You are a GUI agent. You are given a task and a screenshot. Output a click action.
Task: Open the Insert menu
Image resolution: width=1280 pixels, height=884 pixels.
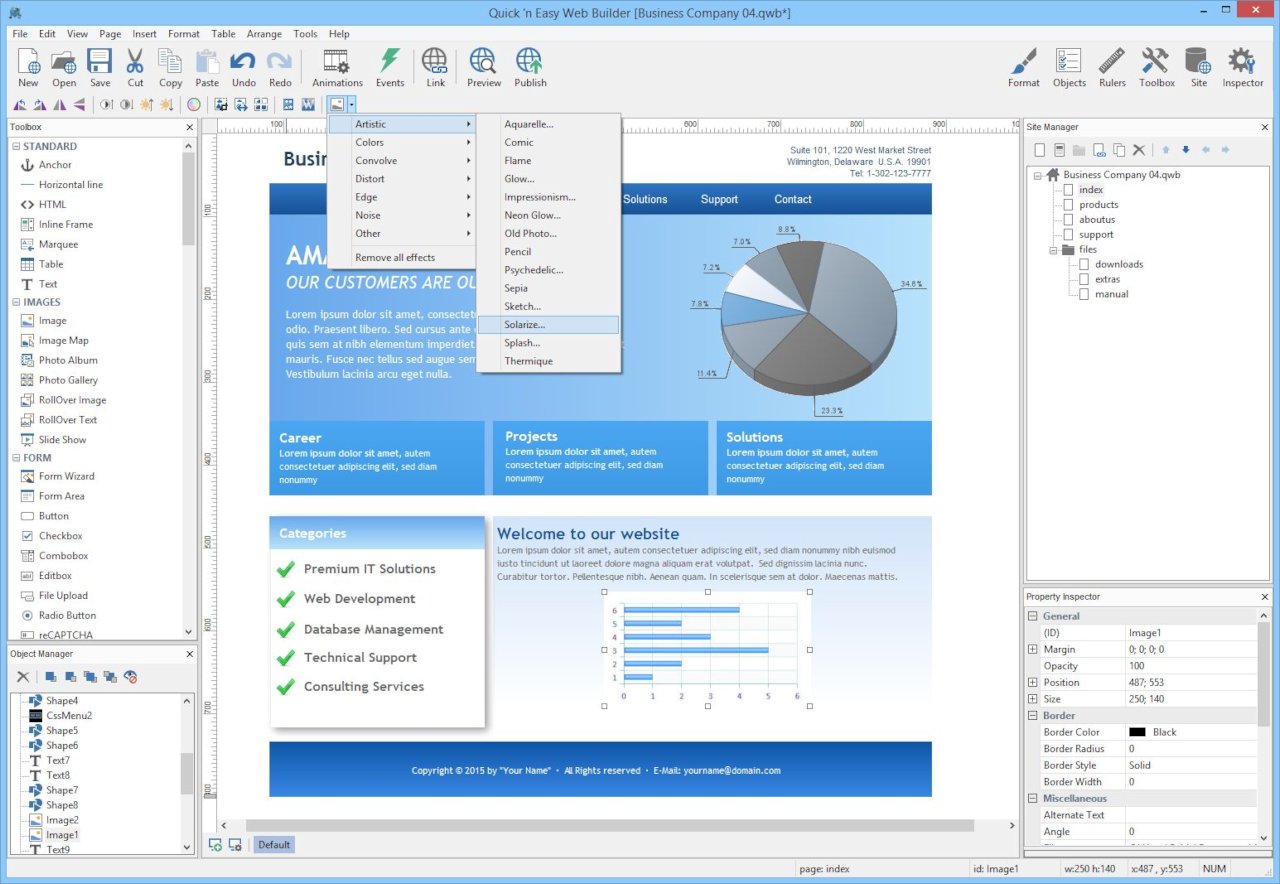(145, 34)
